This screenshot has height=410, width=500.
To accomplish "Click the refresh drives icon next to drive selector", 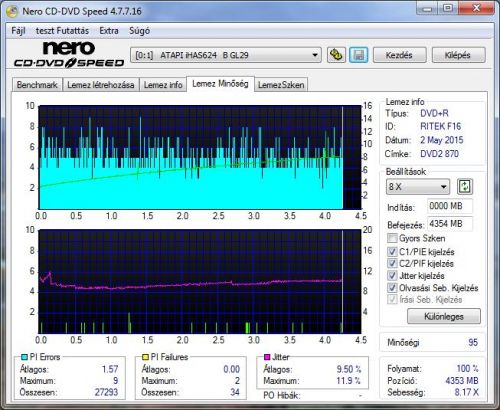I will point(336,55).
